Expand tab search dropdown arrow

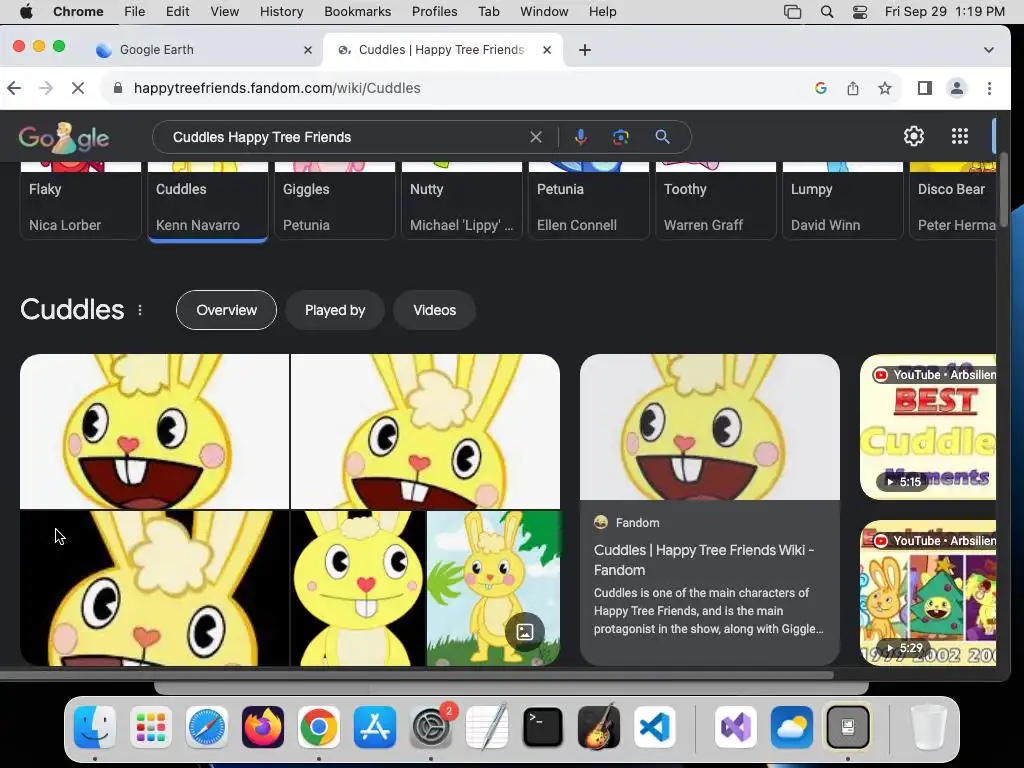coord(989,50)
